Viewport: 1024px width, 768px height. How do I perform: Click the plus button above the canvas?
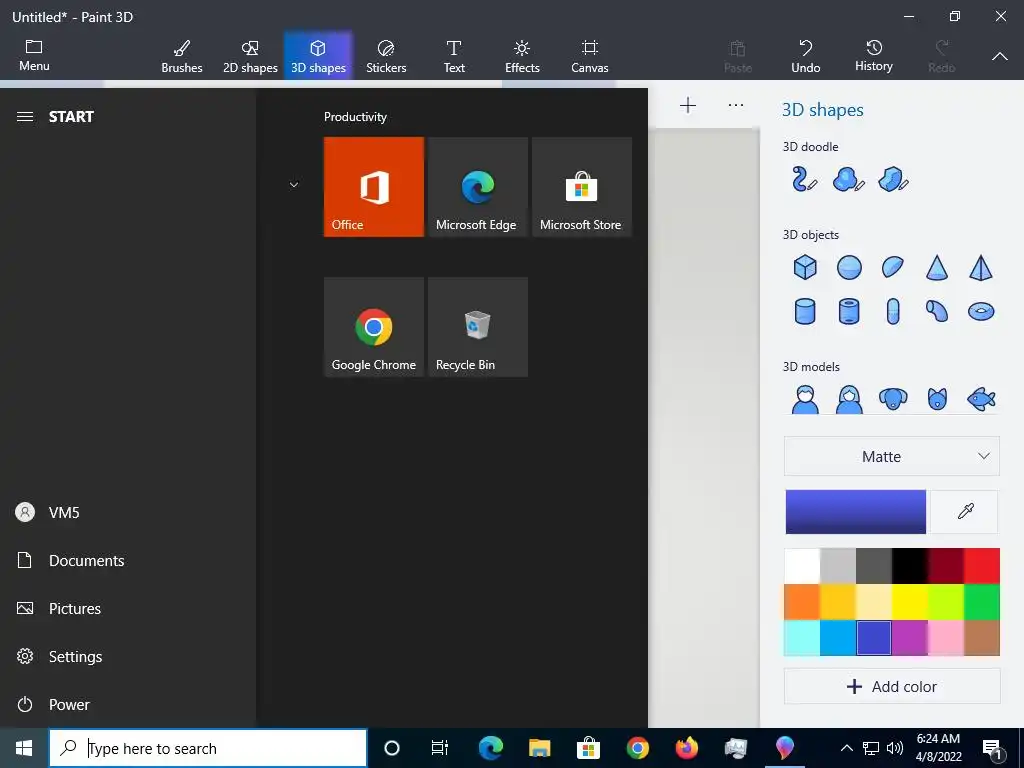(688, 105)
